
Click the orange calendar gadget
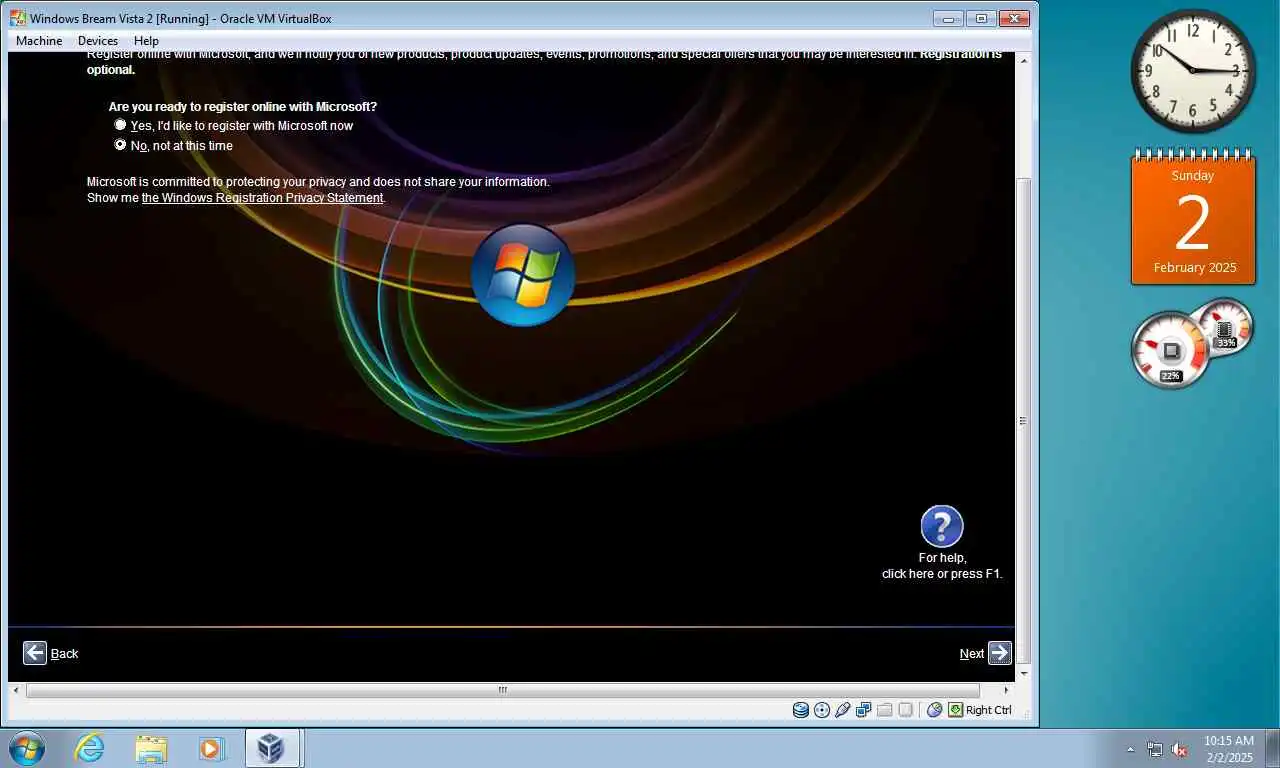pos(1193,217)
